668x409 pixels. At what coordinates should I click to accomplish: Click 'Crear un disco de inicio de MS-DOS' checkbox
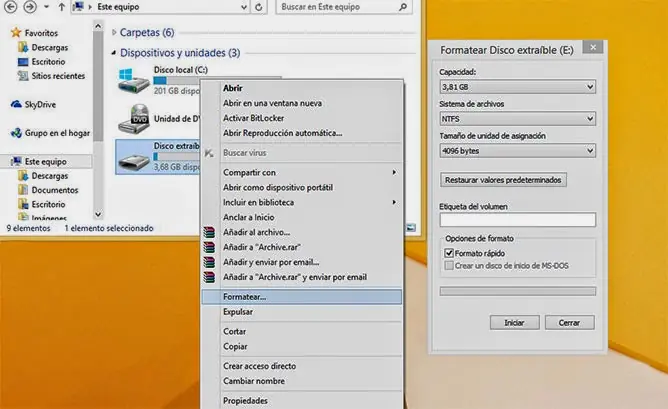(449, 265)
